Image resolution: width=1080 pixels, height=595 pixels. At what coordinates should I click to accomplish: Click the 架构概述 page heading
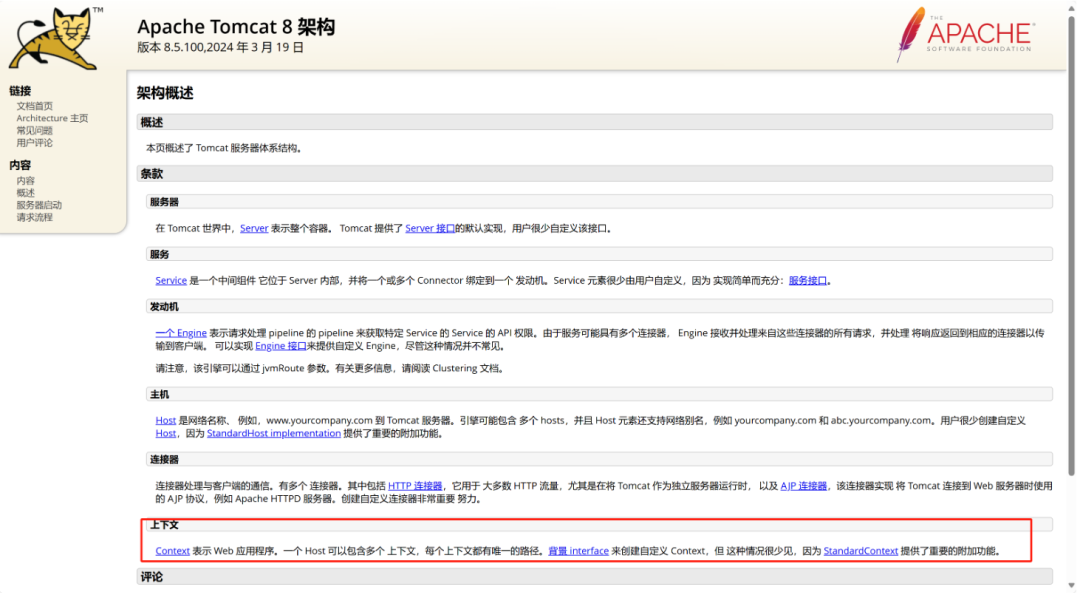tap(165, 93)
